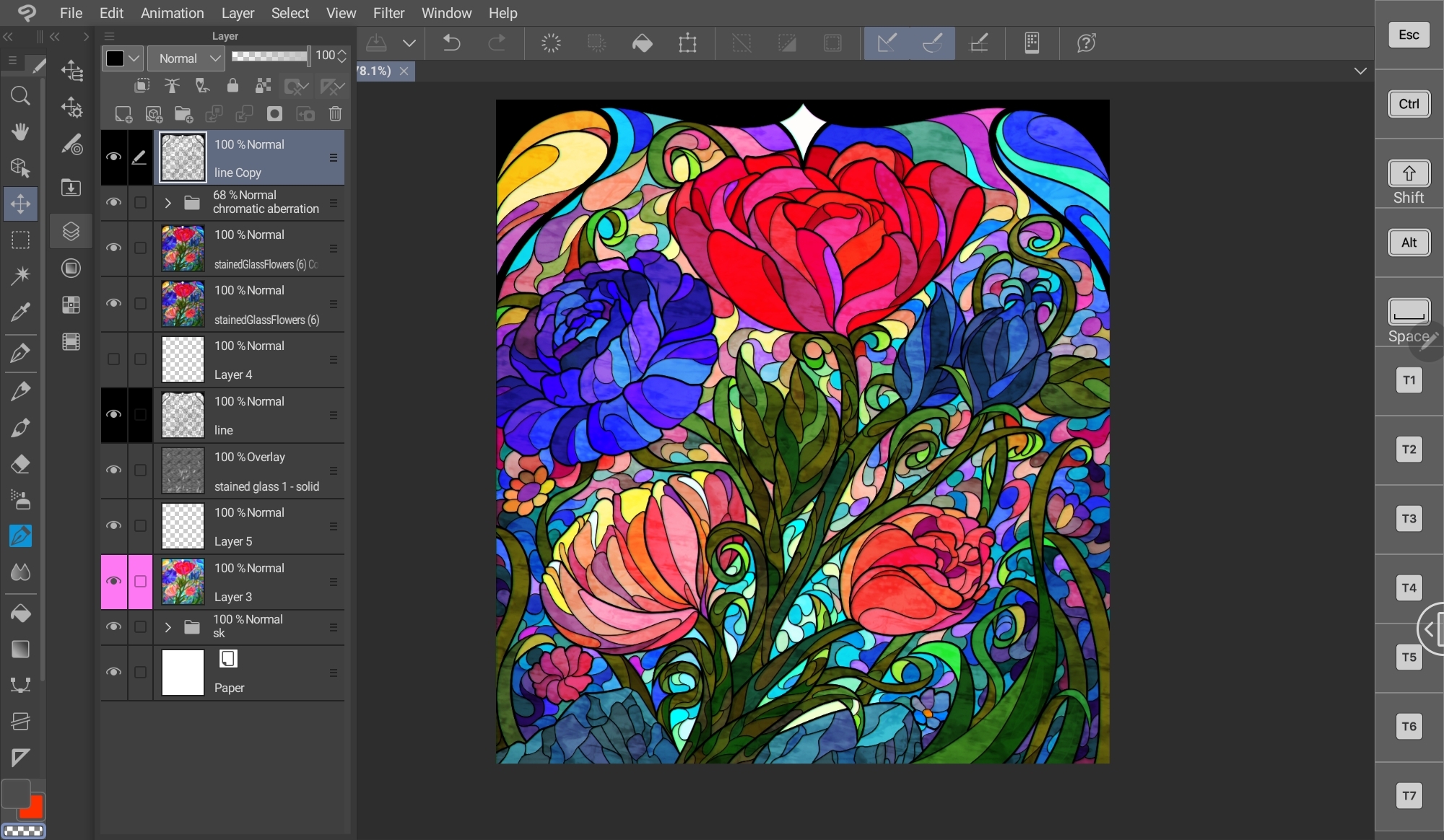This screenshot has width=1444, height=840.
Task: Select the Zoom magnifier tool
Action: click(x=20, y=96)
